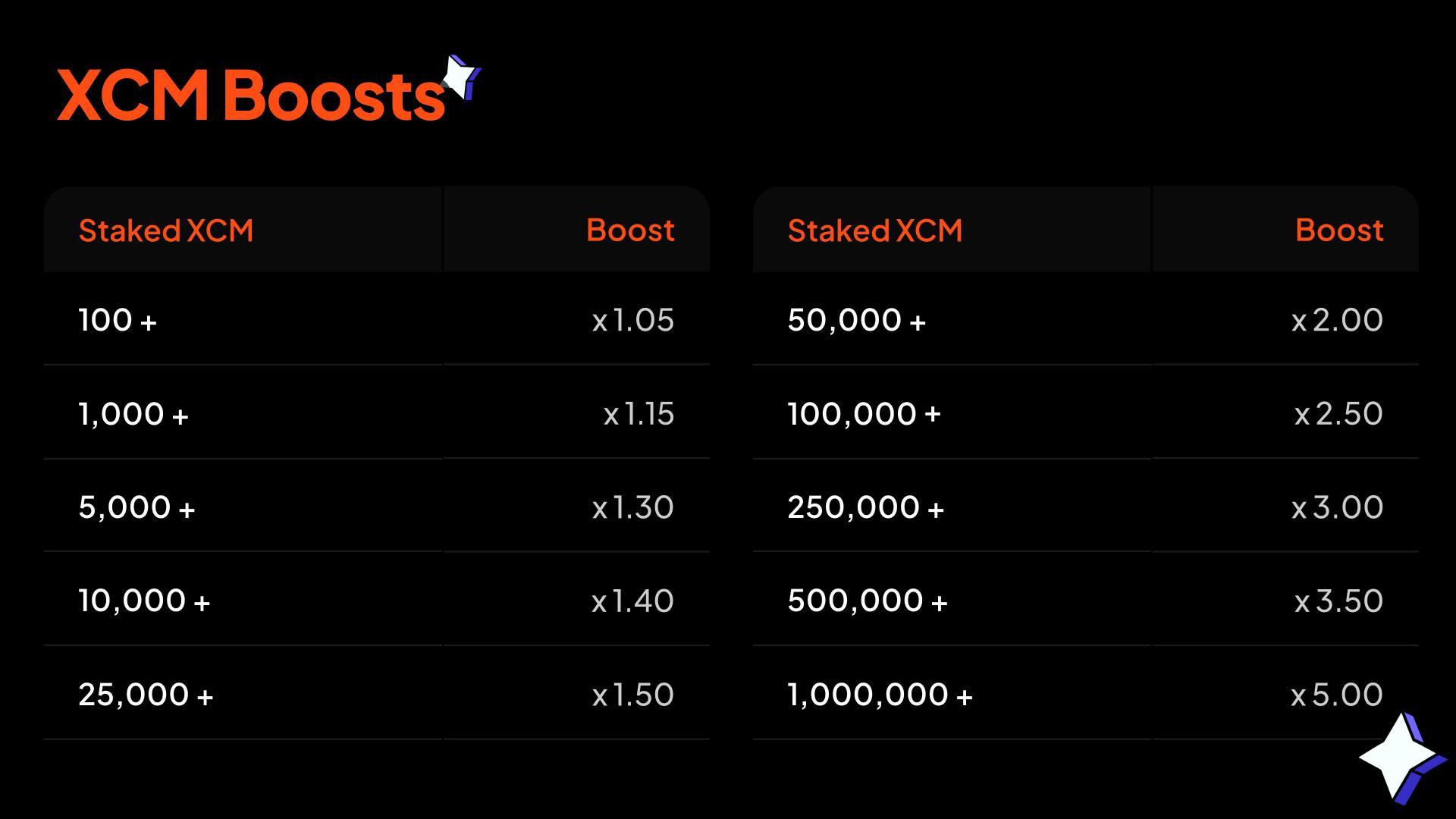Click the x2.50 boost value
Screen dimensions: 1456x819
pos(1338,414)
